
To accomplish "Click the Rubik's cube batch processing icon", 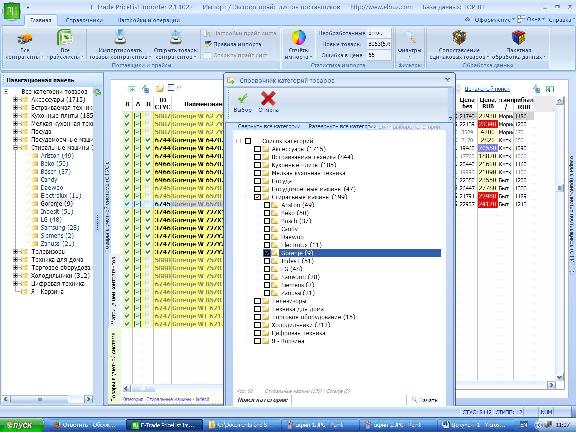I will point(519,37).
